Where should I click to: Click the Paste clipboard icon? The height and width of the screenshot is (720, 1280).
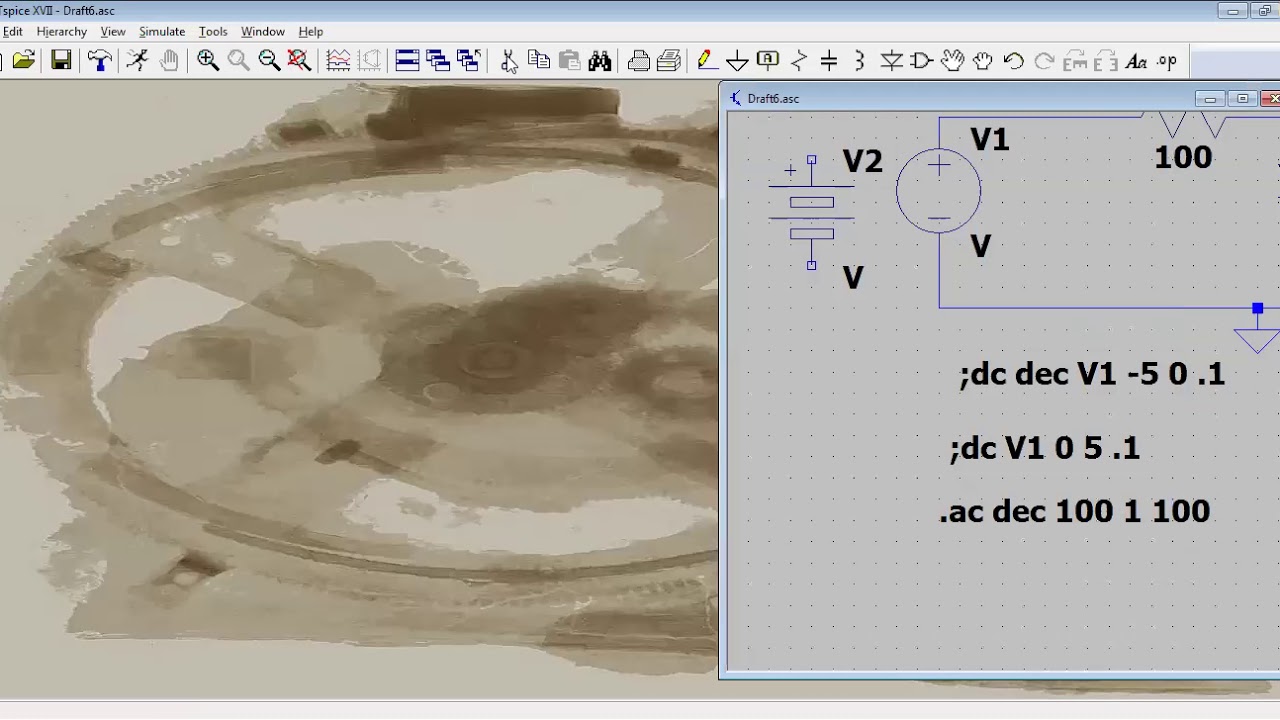[x=570, y=61]
